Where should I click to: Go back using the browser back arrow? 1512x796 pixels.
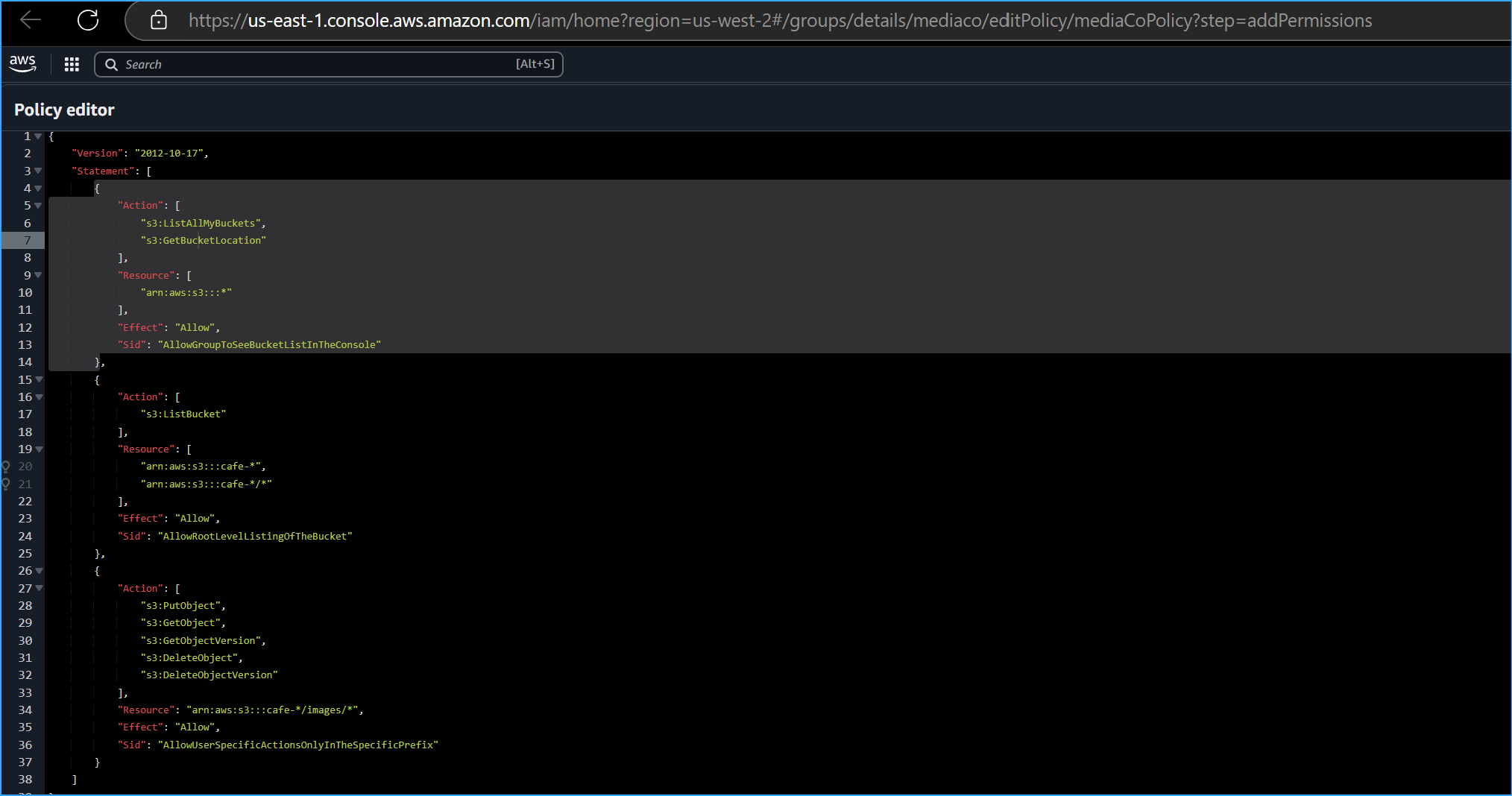pos(31,20)
